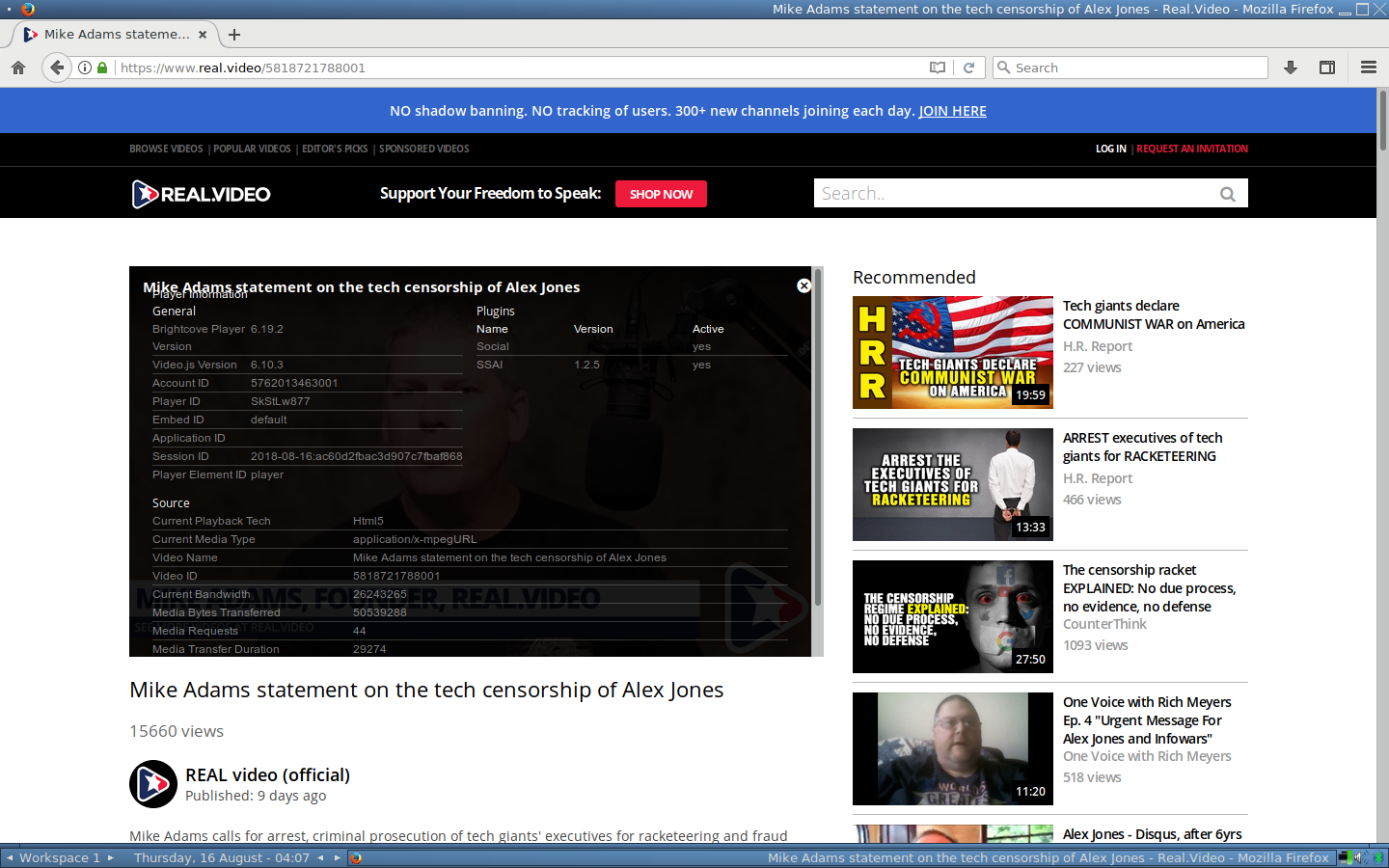Click title 'ARREST executives of tech giants for RACKETEERING'

coord(1143,447)
